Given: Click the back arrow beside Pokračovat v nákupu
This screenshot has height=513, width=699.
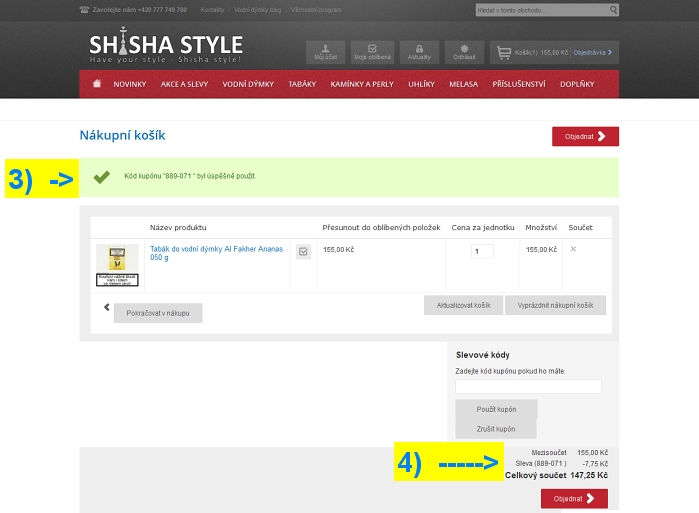Looking at the screenshot, I should pos(107,307).
